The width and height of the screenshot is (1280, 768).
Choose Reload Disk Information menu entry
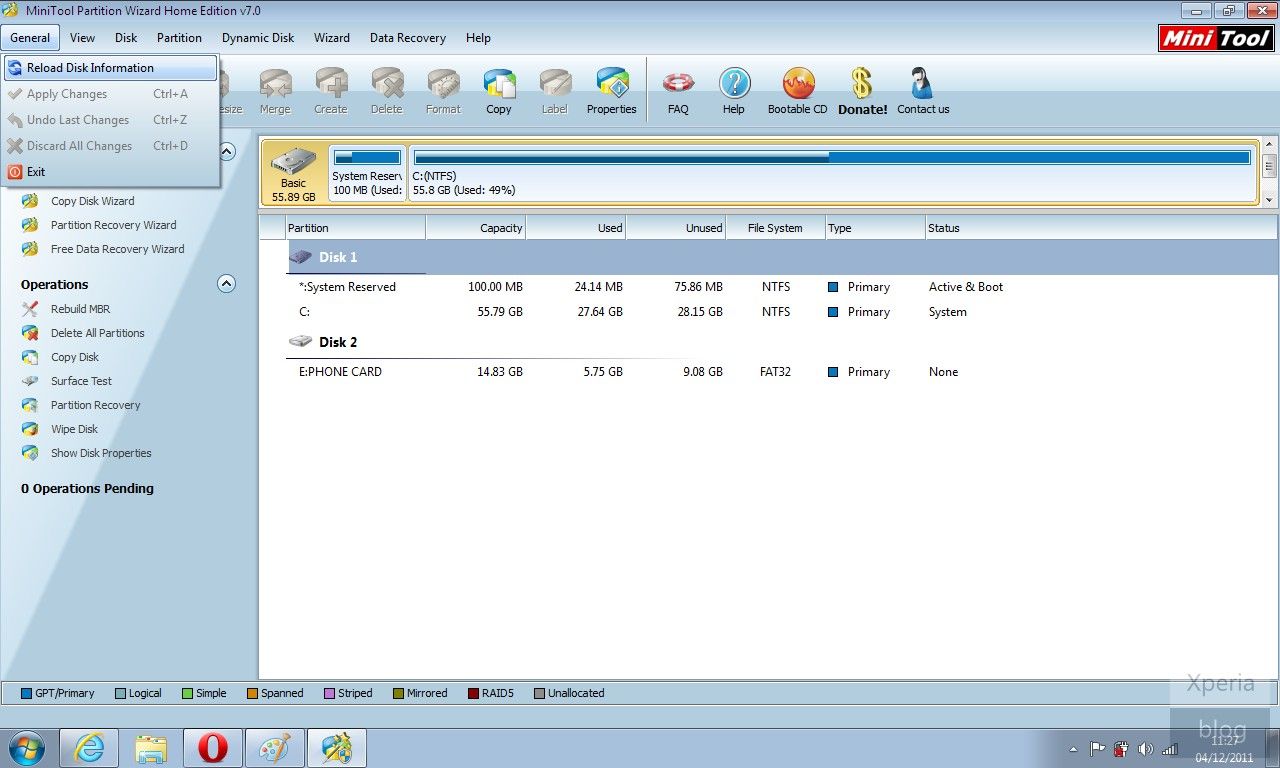pos(110,68)
